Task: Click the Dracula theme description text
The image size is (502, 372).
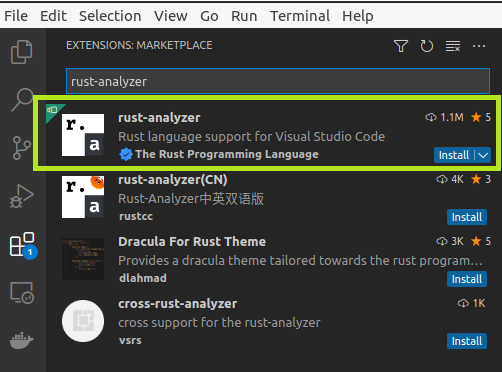Action: coord(300,261)
